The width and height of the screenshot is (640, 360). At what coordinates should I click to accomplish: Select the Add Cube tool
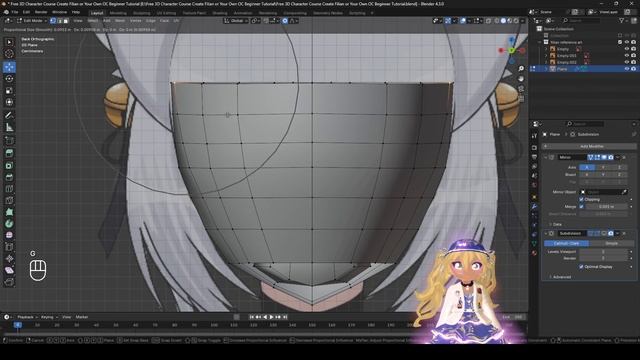[9, 141]
